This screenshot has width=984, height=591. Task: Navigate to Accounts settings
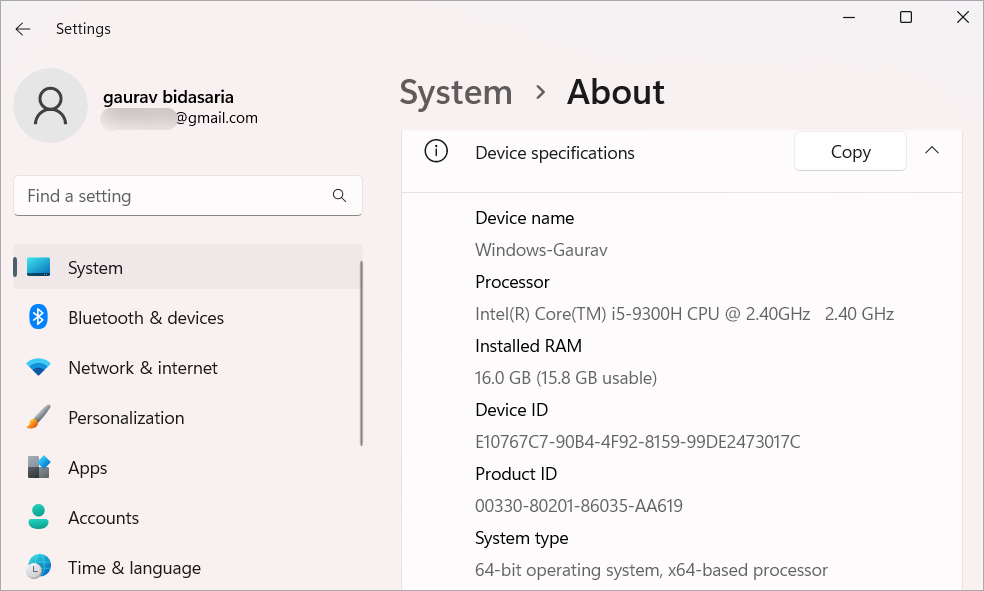(188, 518)
